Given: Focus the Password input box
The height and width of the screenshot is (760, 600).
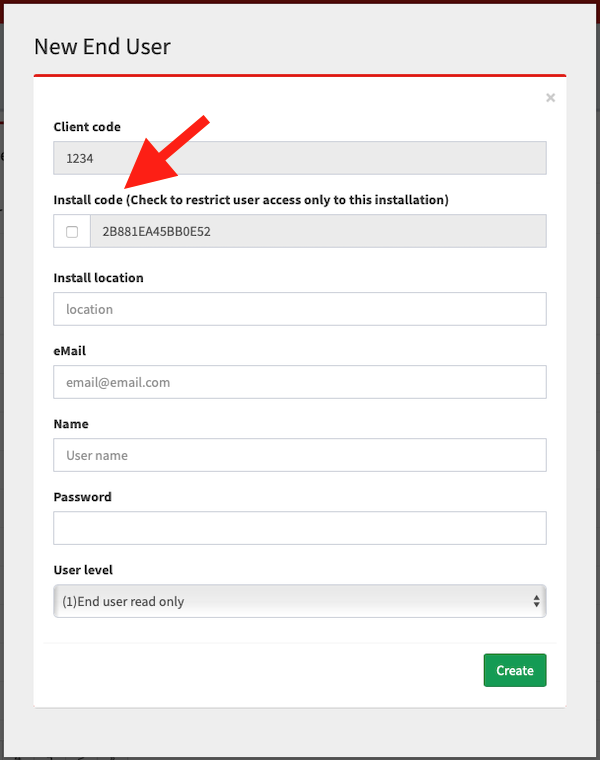Looking at the screenshot, I should coord(300,528).
